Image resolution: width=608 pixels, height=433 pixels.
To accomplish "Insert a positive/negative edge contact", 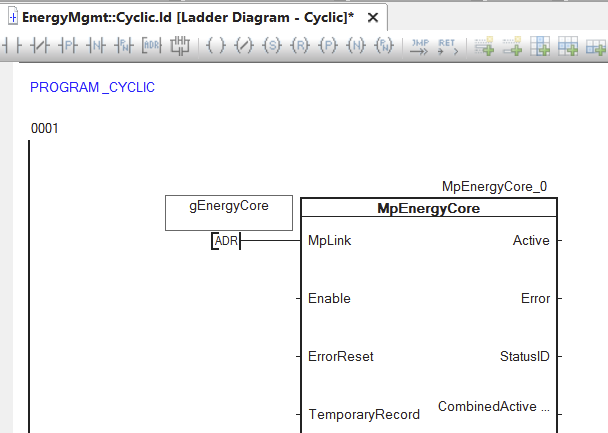I will tap(124, 46).
